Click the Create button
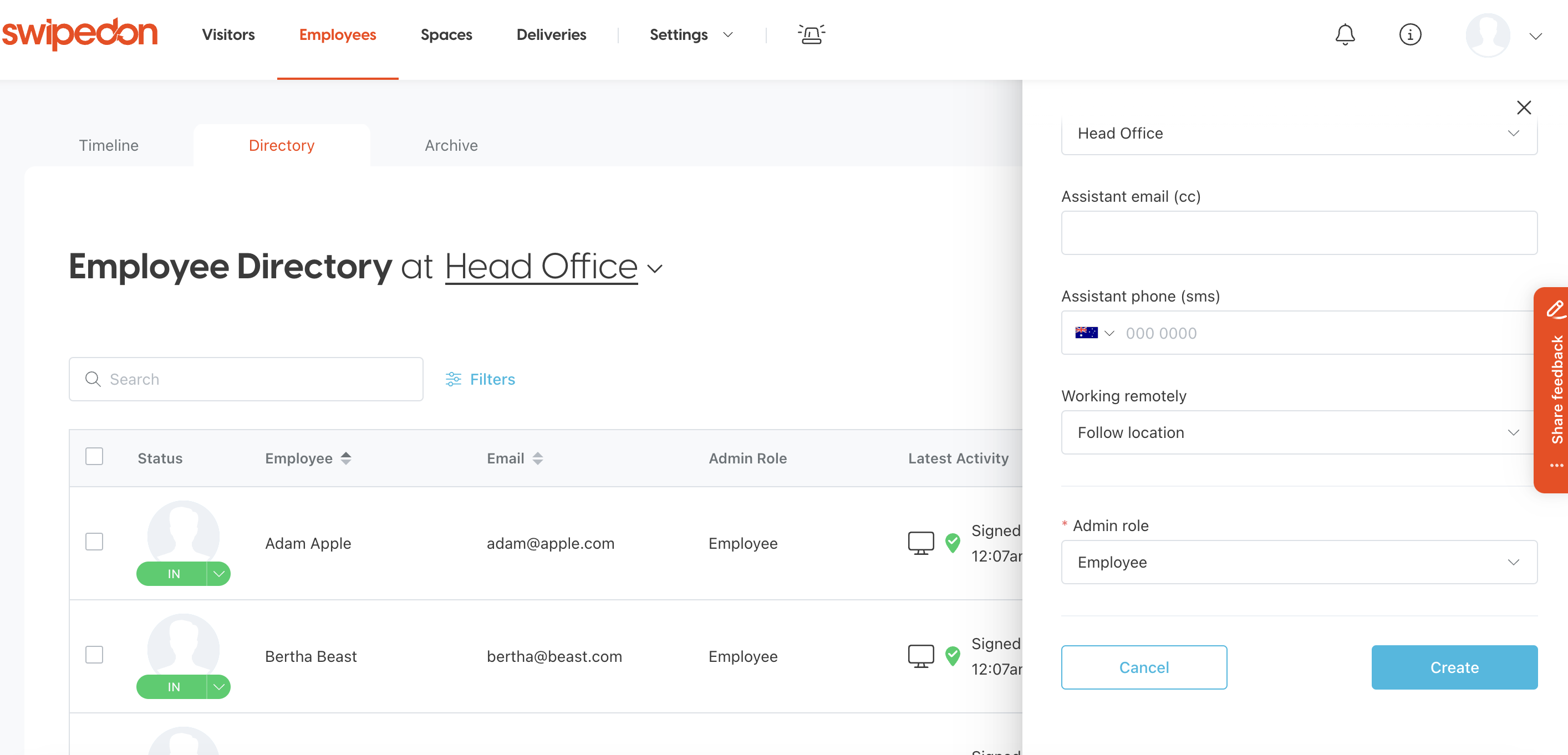Image resolution: width=1568 pixels, height=755 pixels. click(1454, 667)
